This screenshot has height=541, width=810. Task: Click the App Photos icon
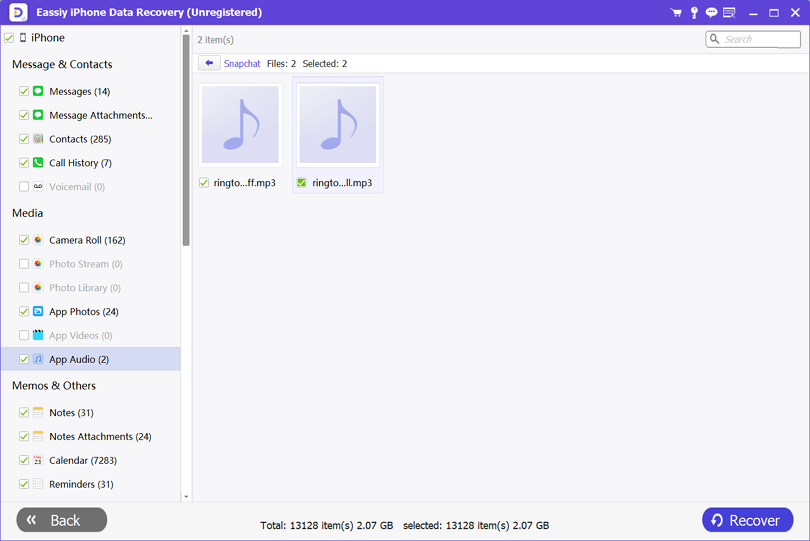pos(38,311)
